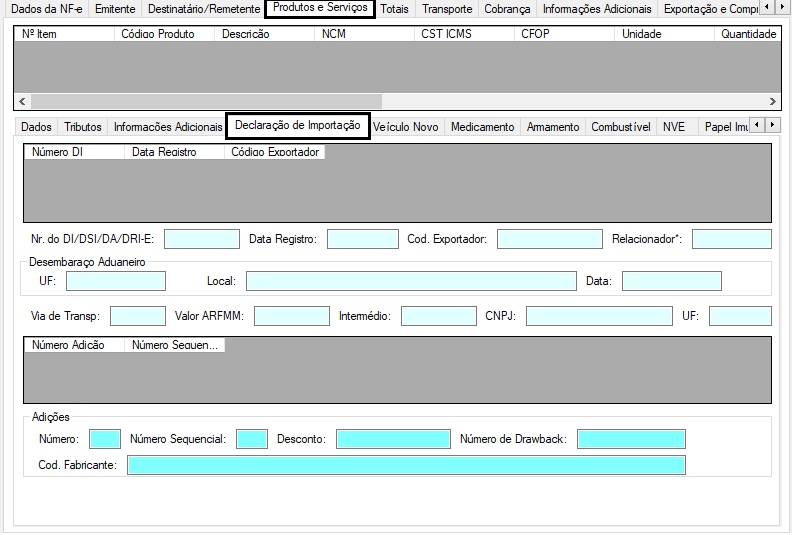Click the Número DI column header
792x535 pixels.
(74, 152)
